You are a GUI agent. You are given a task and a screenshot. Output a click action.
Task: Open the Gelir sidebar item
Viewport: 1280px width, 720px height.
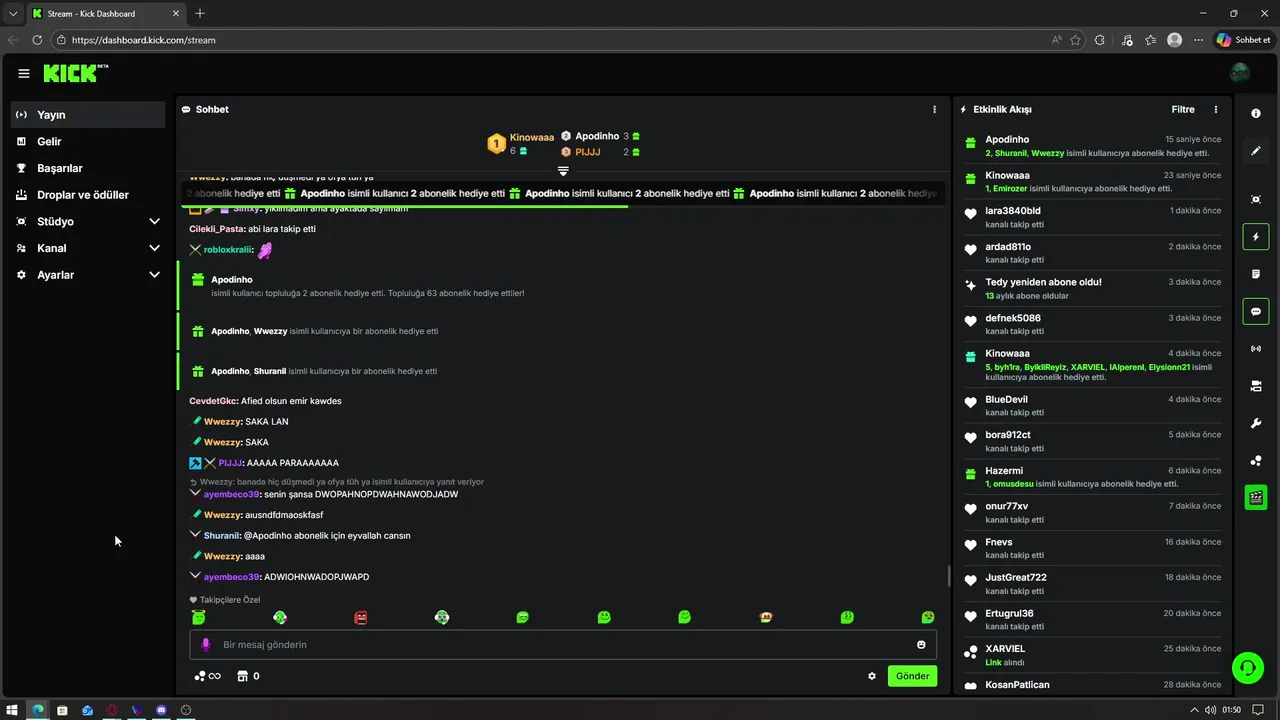[x=88, y=141]
